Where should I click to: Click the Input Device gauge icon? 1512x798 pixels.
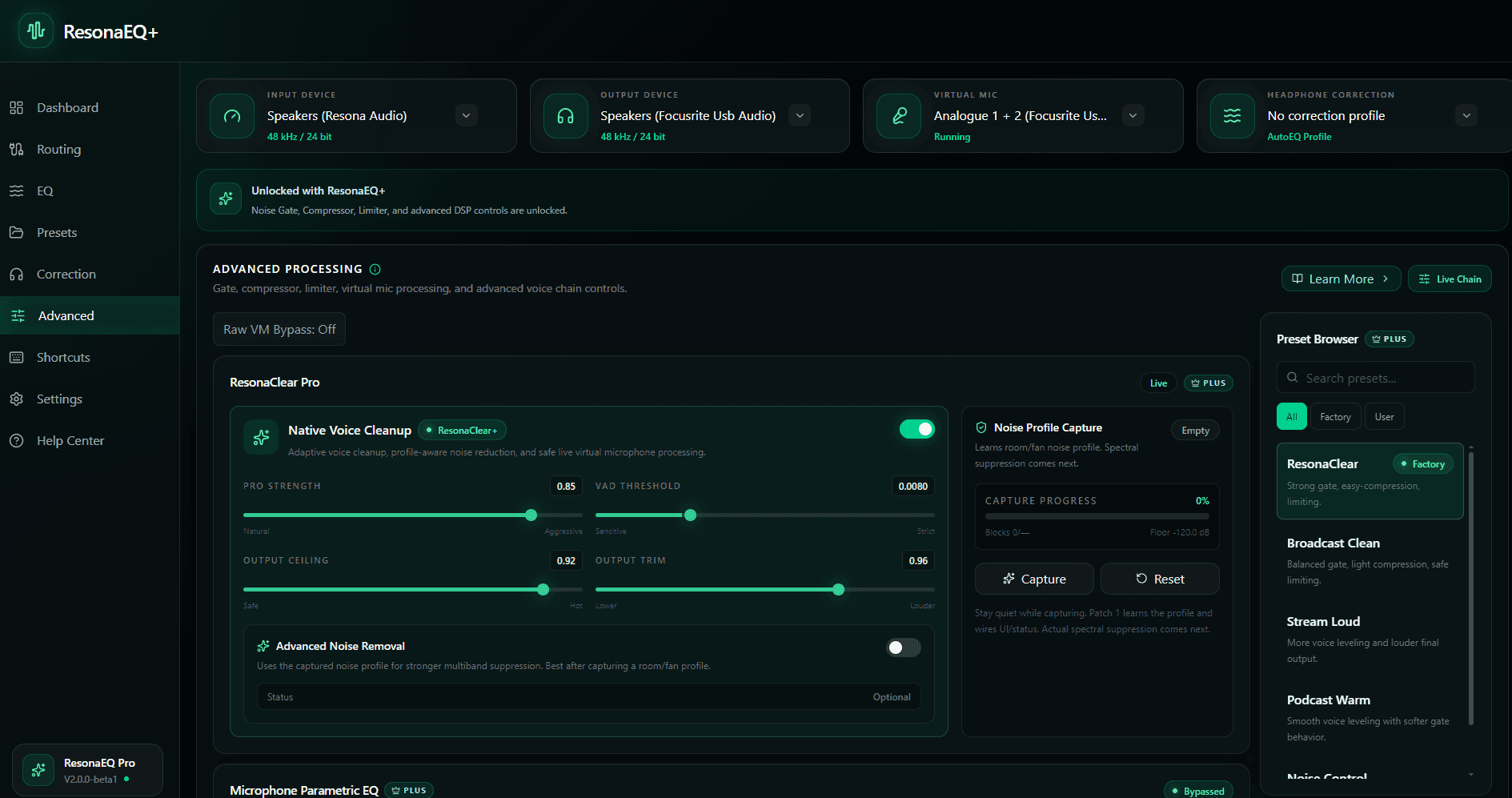[x=232, y=116]
